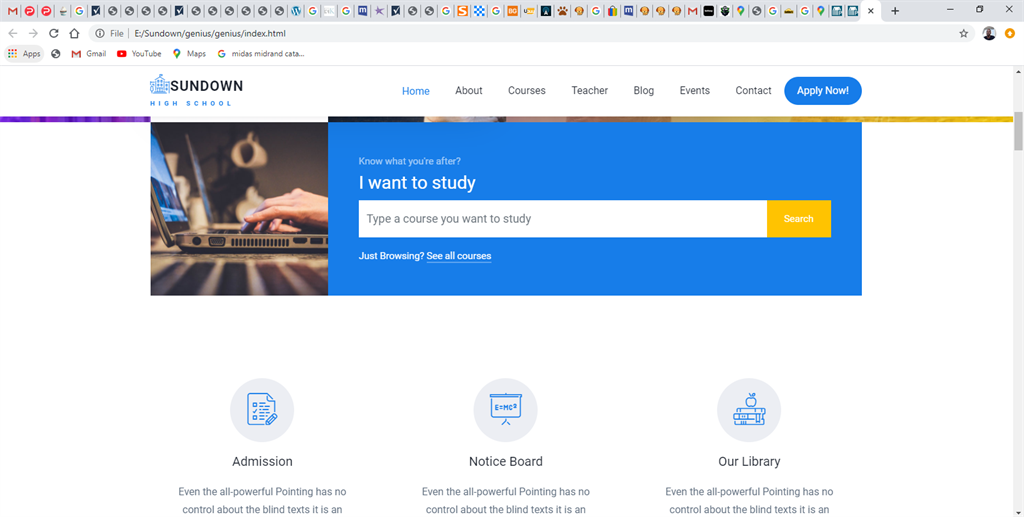Click the Sundown High School logo

(196, 91)
